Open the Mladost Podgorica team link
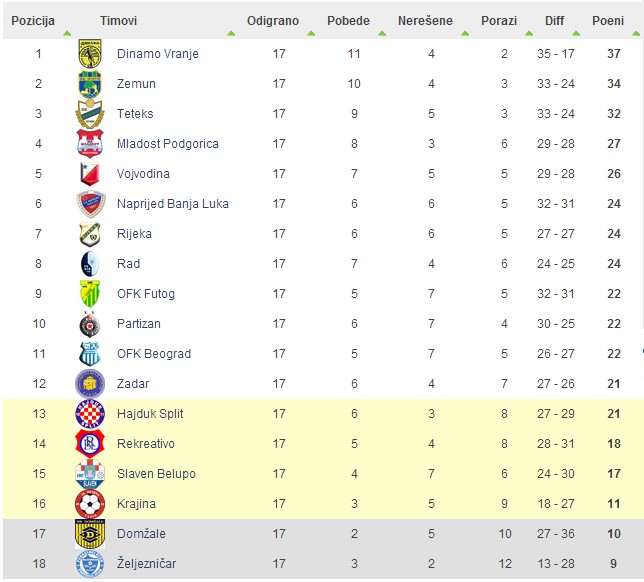 click(168, 144)
